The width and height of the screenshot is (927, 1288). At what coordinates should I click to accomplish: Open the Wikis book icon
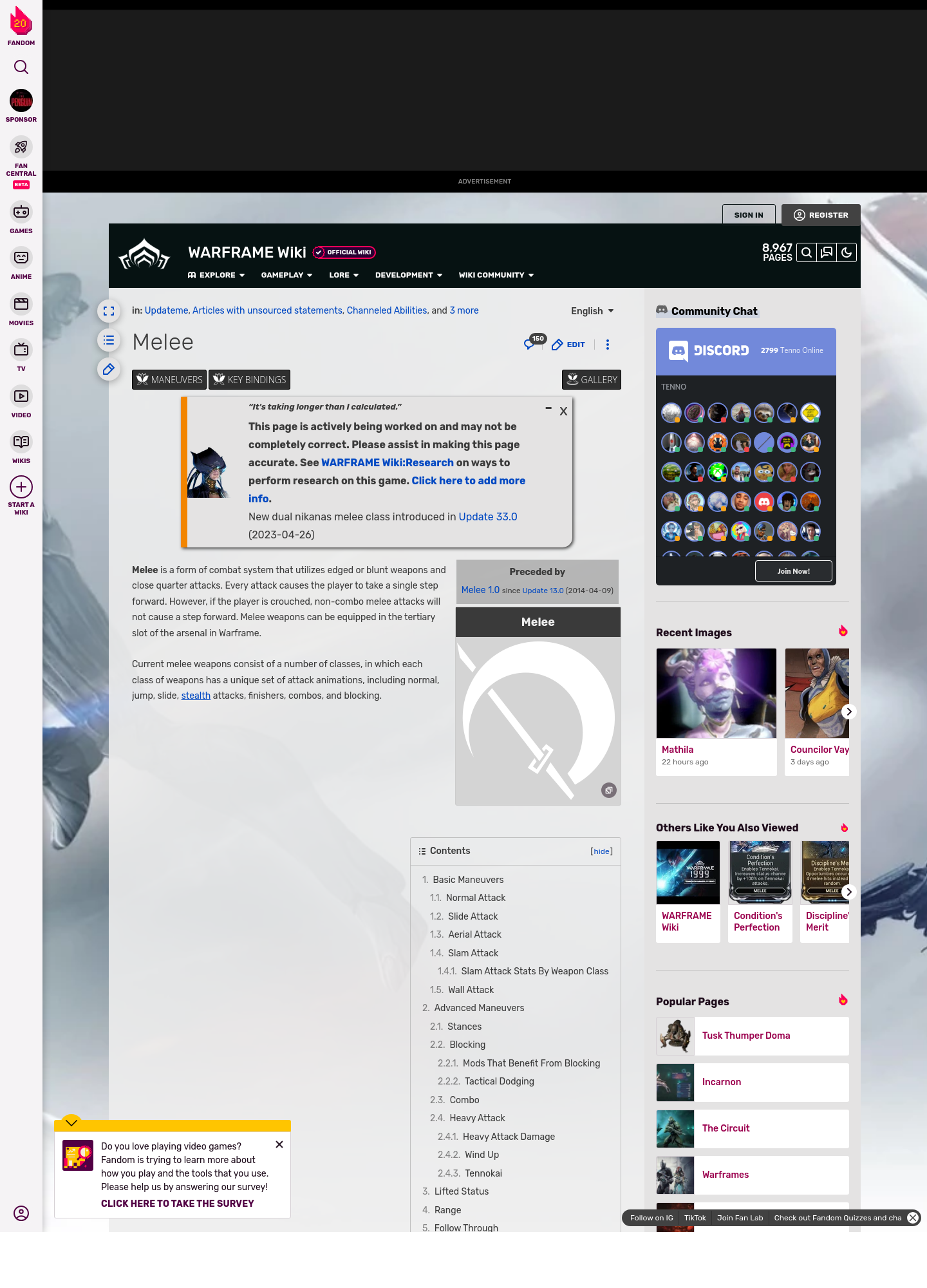tap(21, 442)
